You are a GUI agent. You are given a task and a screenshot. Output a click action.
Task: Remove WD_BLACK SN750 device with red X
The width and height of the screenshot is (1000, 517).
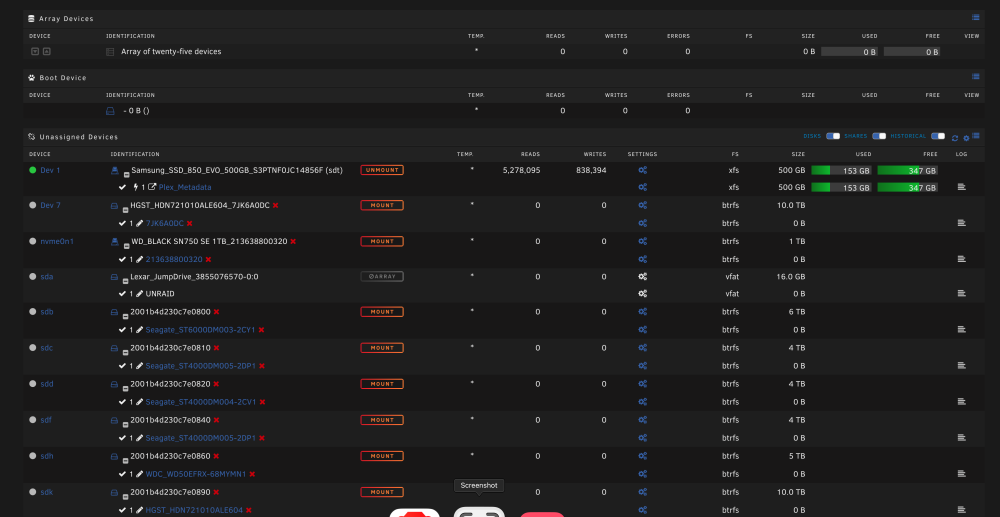[293, 242]
